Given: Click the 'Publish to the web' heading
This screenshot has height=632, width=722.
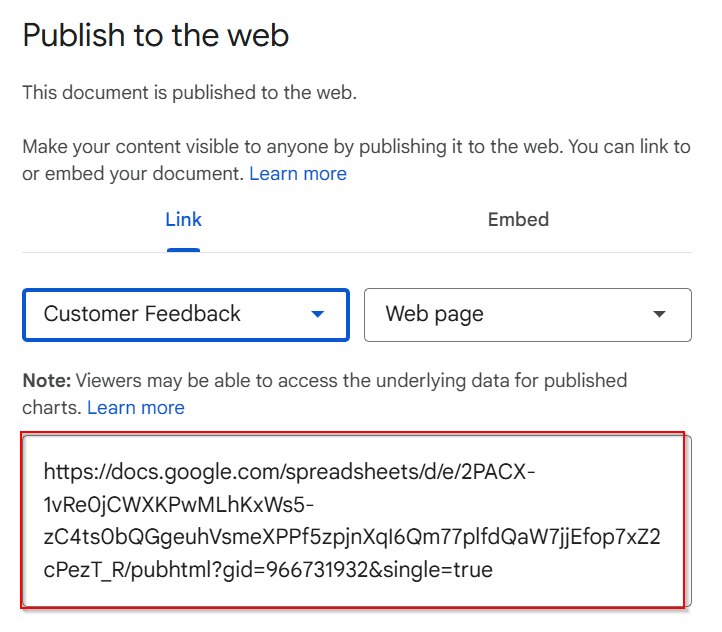Looking at the screenshot, I should point(156,35).
